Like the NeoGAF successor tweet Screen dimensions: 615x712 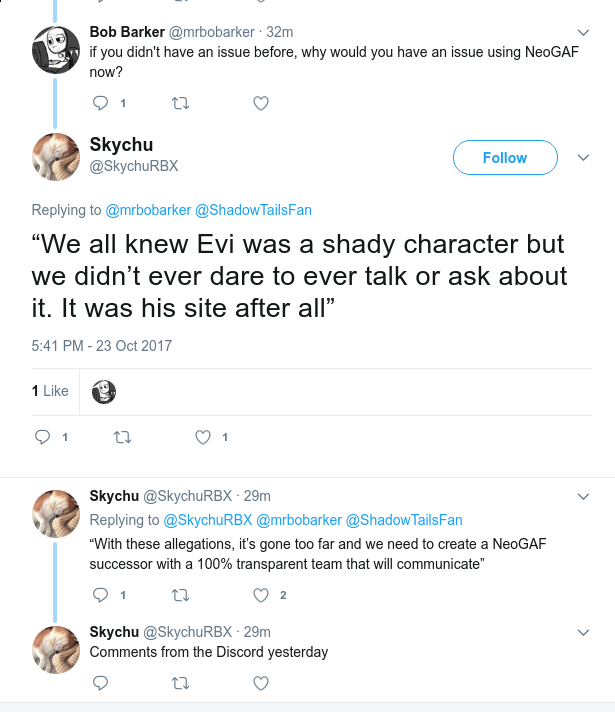point(261,595)
